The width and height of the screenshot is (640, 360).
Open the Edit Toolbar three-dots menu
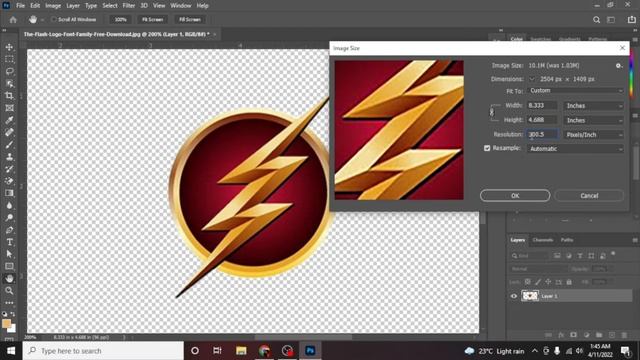tap(9, 302)
